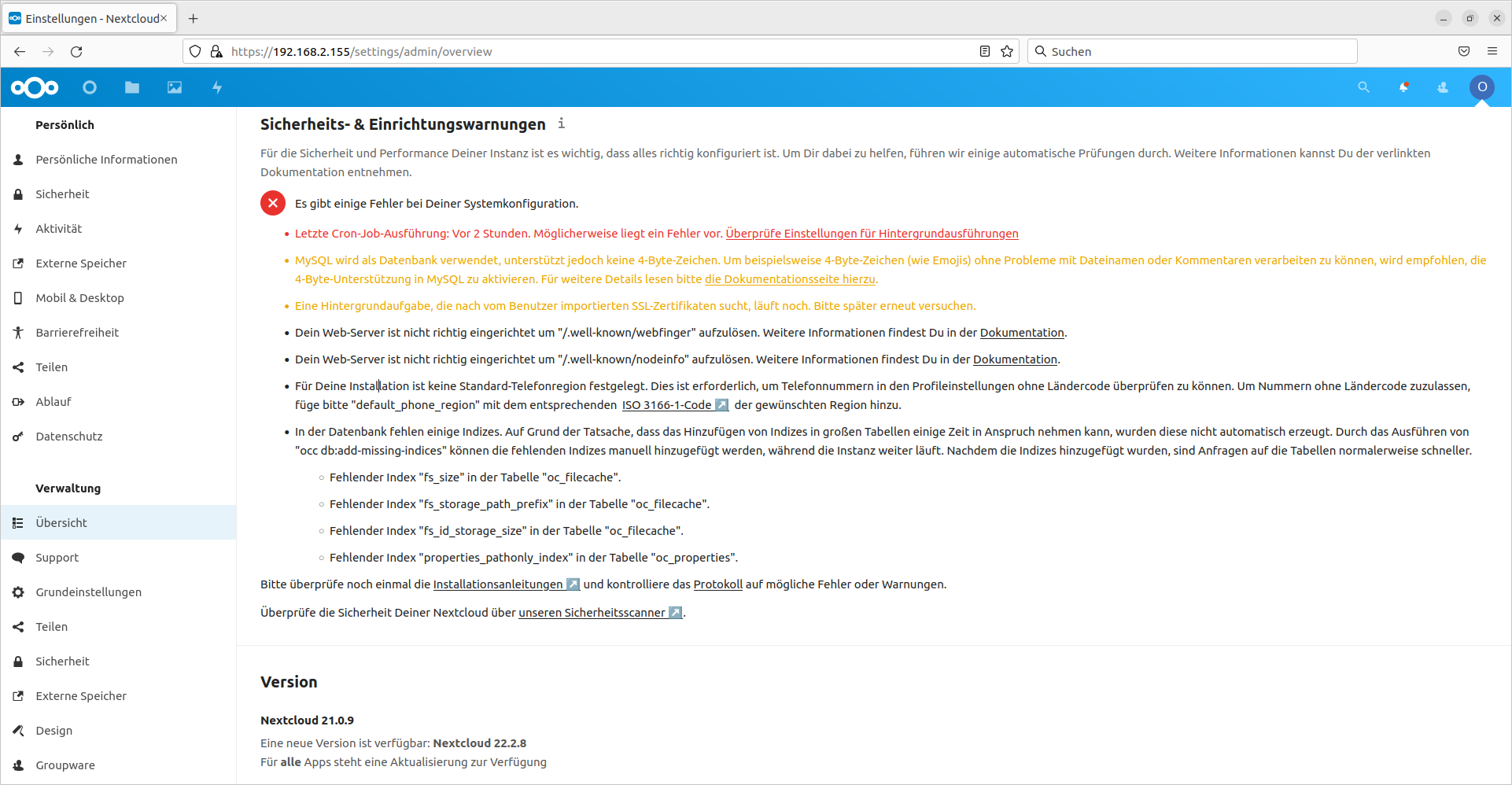Viewport: 1512px width, 785px height.
Task: Open die Dokumentationsseite hierzu link
Action: (790, 279)
